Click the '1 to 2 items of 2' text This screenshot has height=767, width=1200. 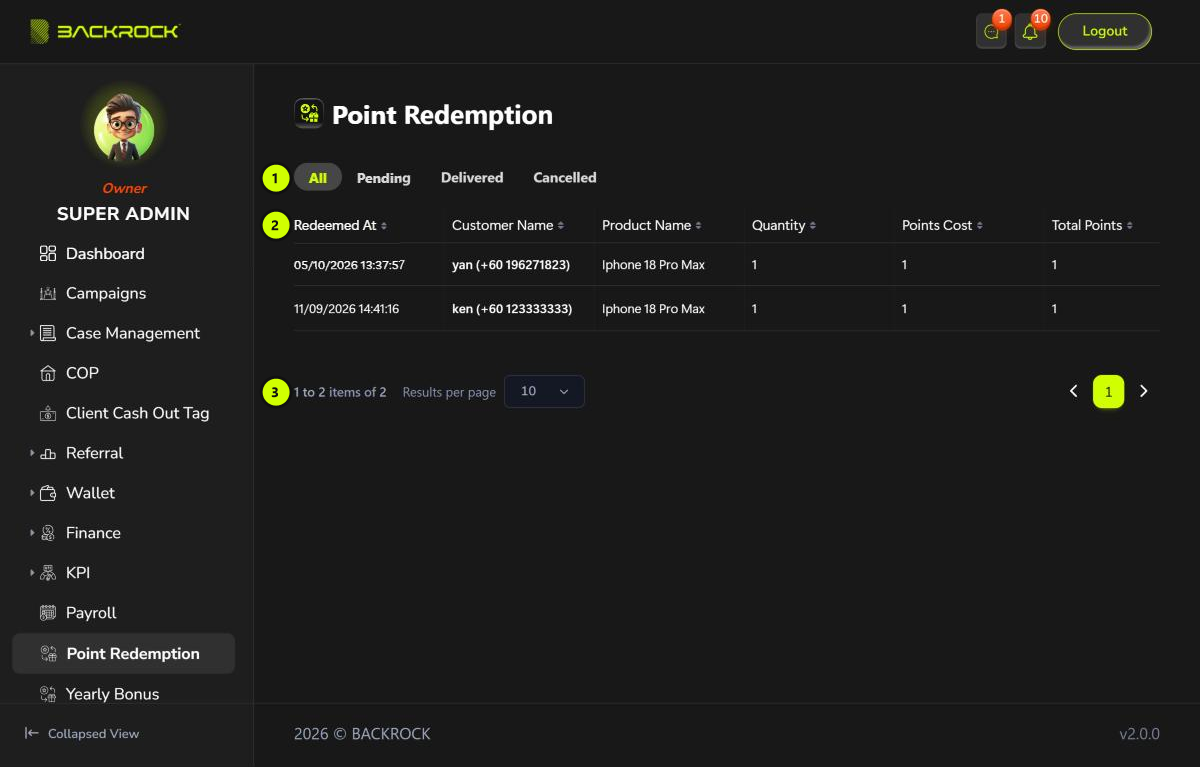(x=340, y=392)
